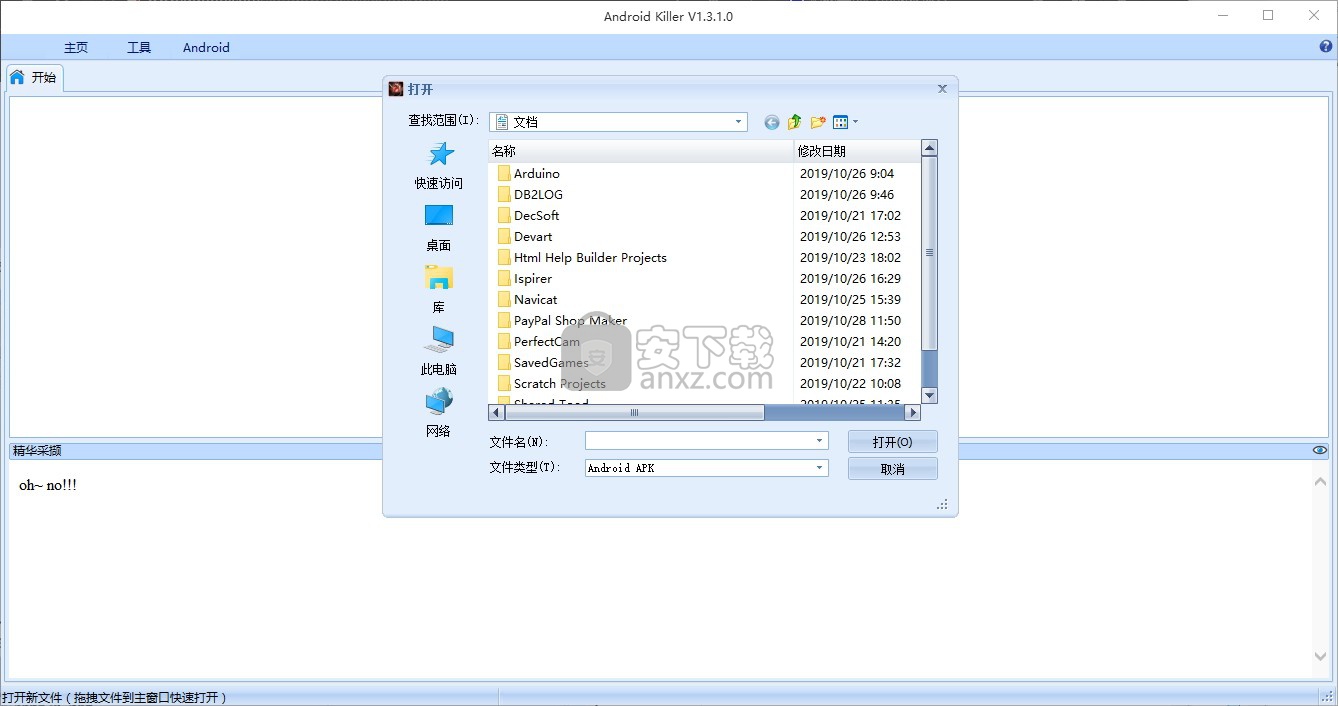
Task: Select 网络 in the places bar
Action: point(439,414)
